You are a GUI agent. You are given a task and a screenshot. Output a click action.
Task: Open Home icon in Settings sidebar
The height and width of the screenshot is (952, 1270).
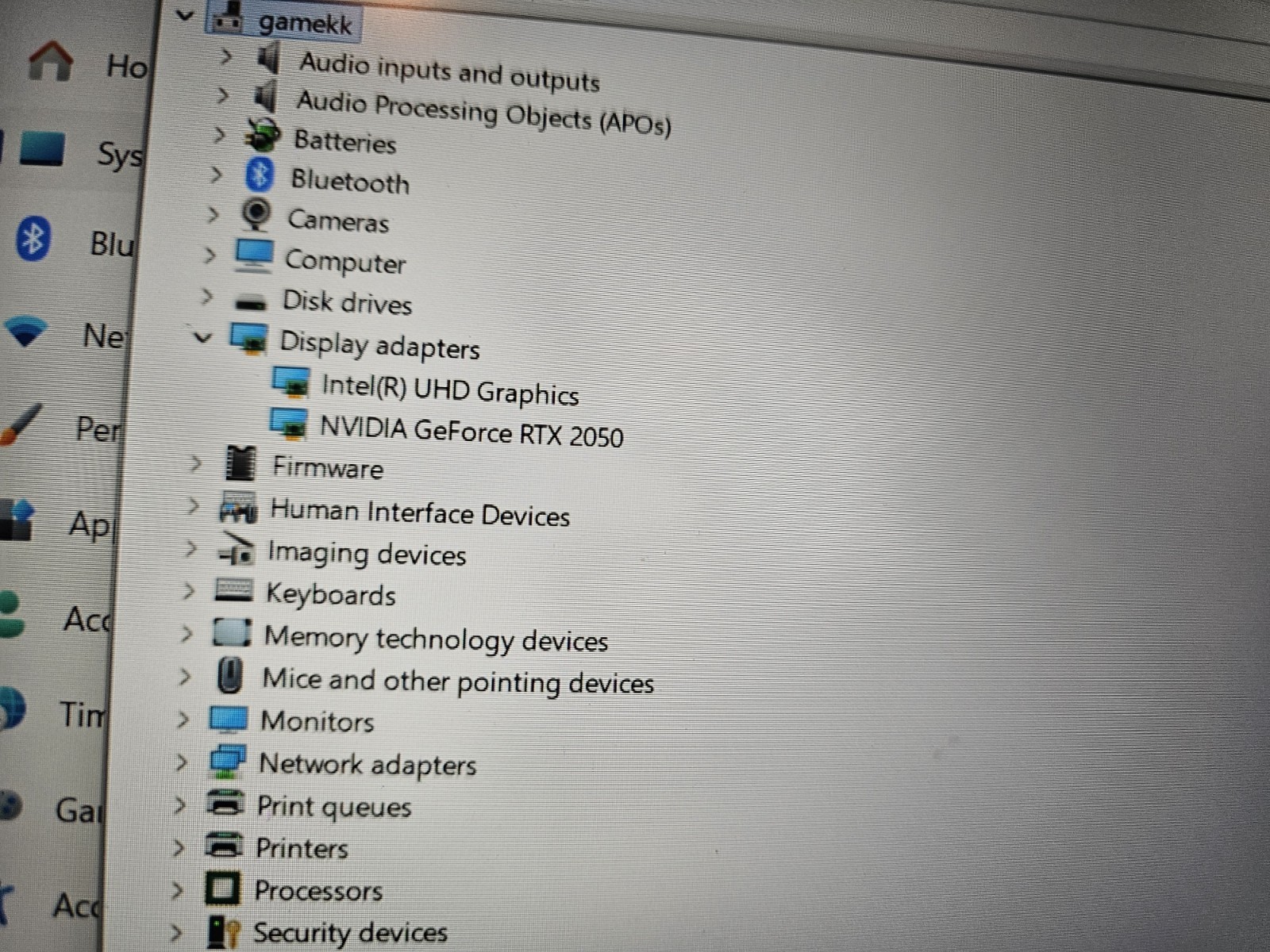pyautogui.click(x=50, y=61)
